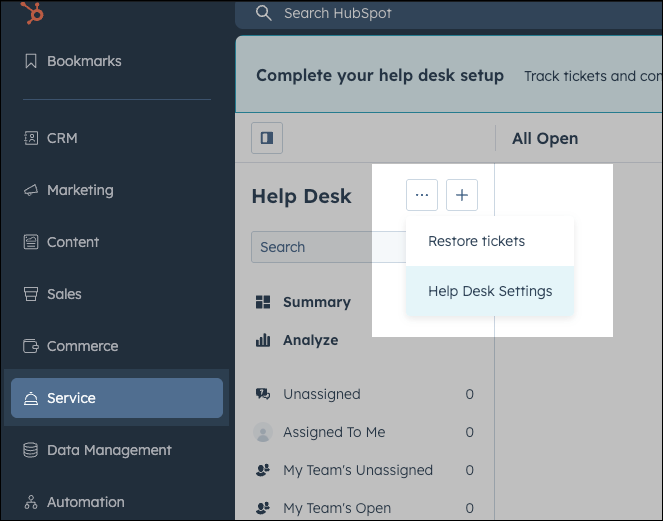Click the Marketing megaphone icon
Viewport: 663px width, 521px height.
(x=31, y=190)
